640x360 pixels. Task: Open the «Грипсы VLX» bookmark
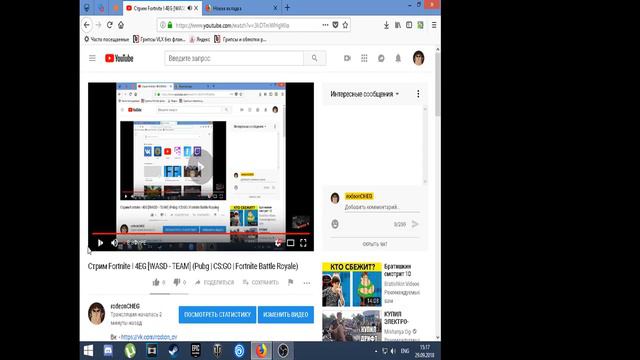pyautogui.click(x=159, y=39)
